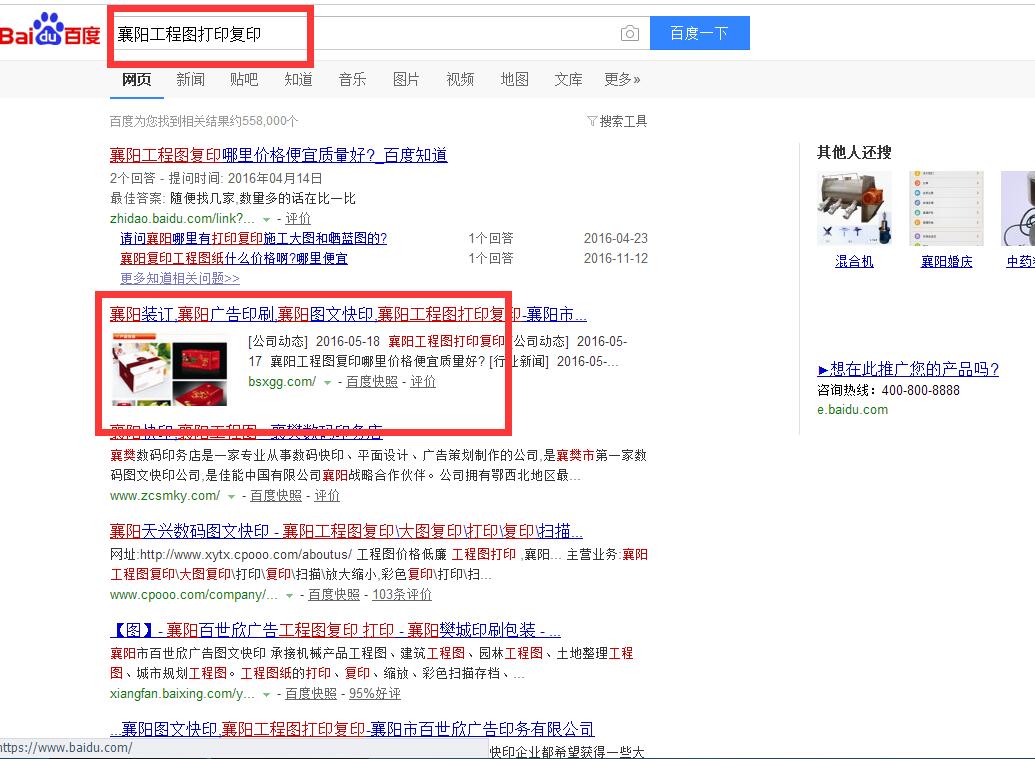Click the zhidao.baidu.com/link green URL
The height and width of the screenshot is (759, 1035).
coord(182,218)
